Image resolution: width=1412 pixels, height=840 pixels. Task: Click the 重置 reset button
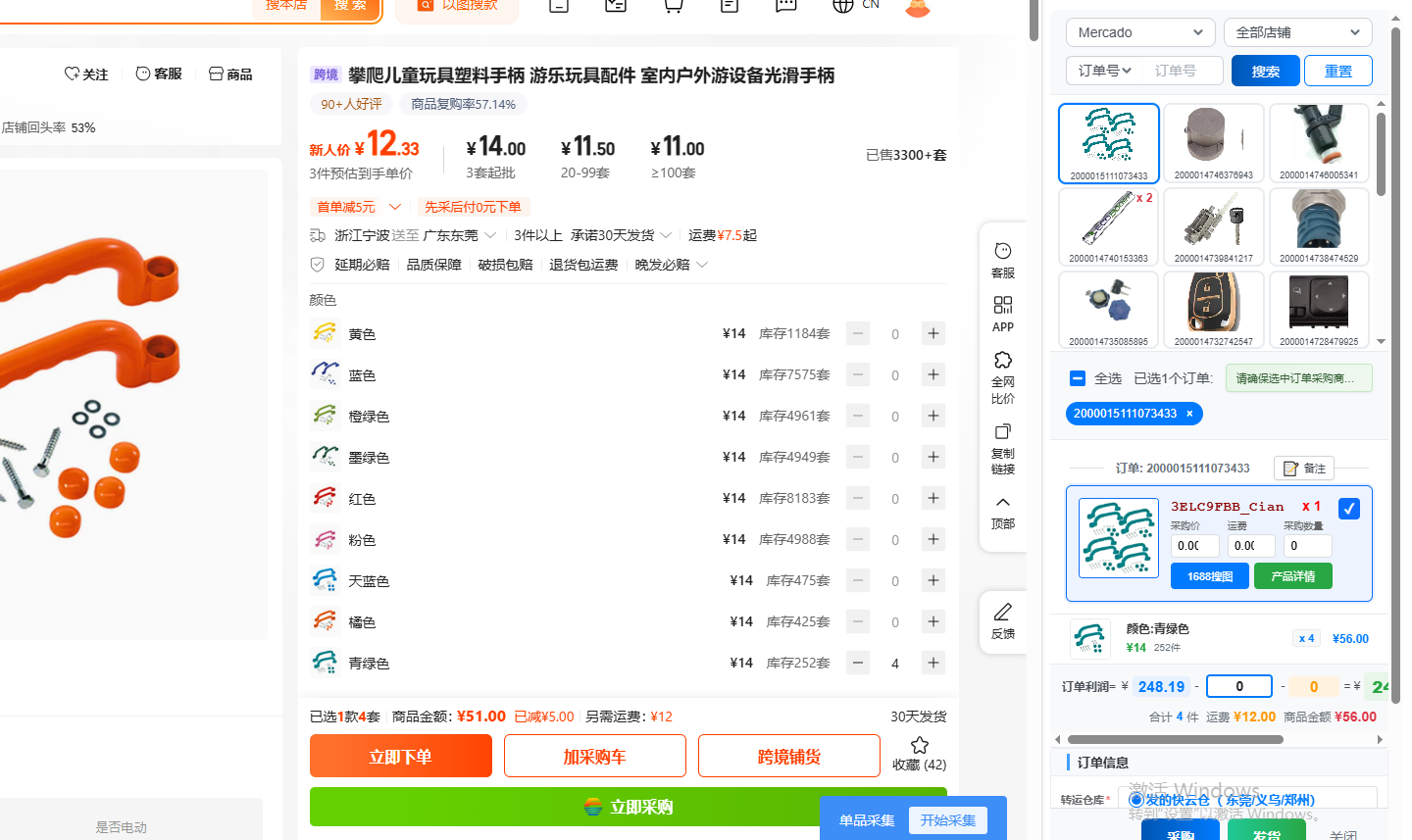click(x=1338, y=72)
